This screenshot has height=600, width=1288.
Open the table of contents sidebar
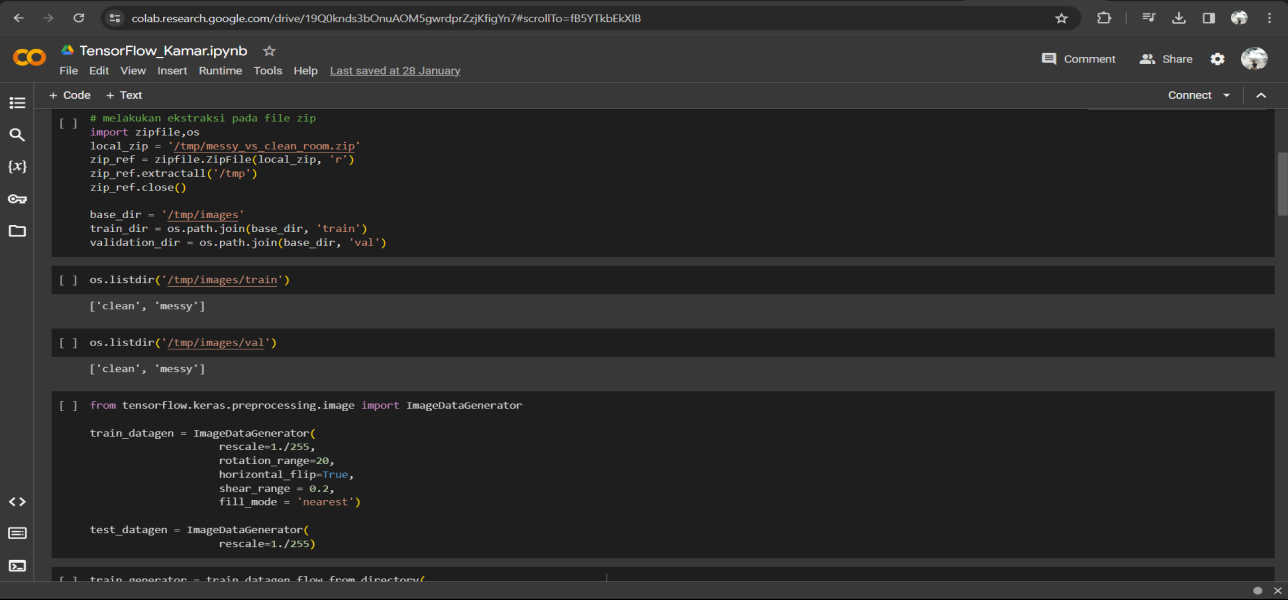point(17,103)
